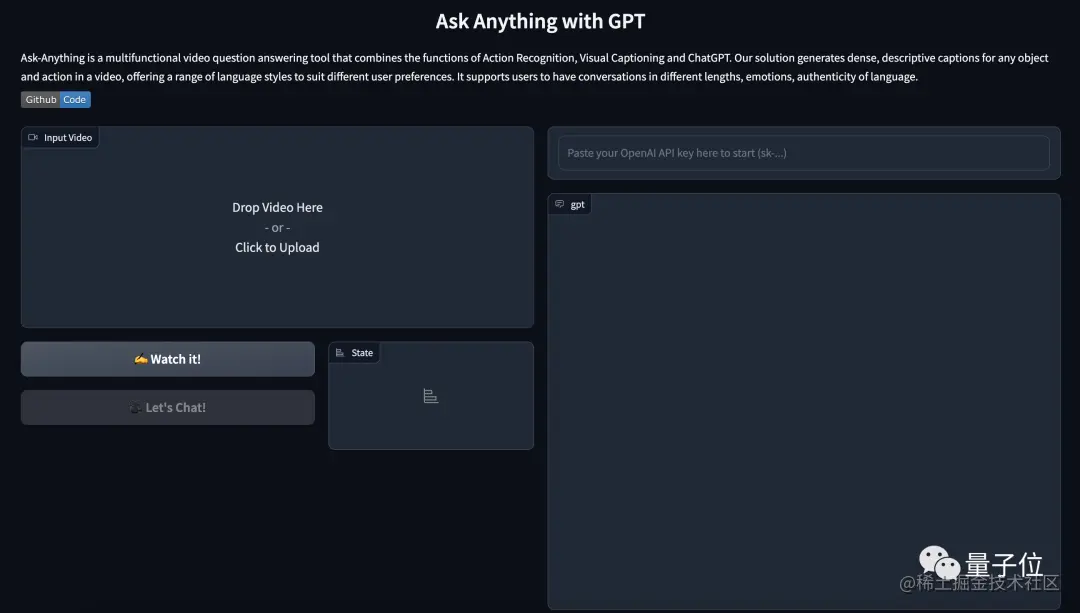The image size is (1080, 613).
Task: Click the WeChat logo watermark
Action: (x=939, y=563)
